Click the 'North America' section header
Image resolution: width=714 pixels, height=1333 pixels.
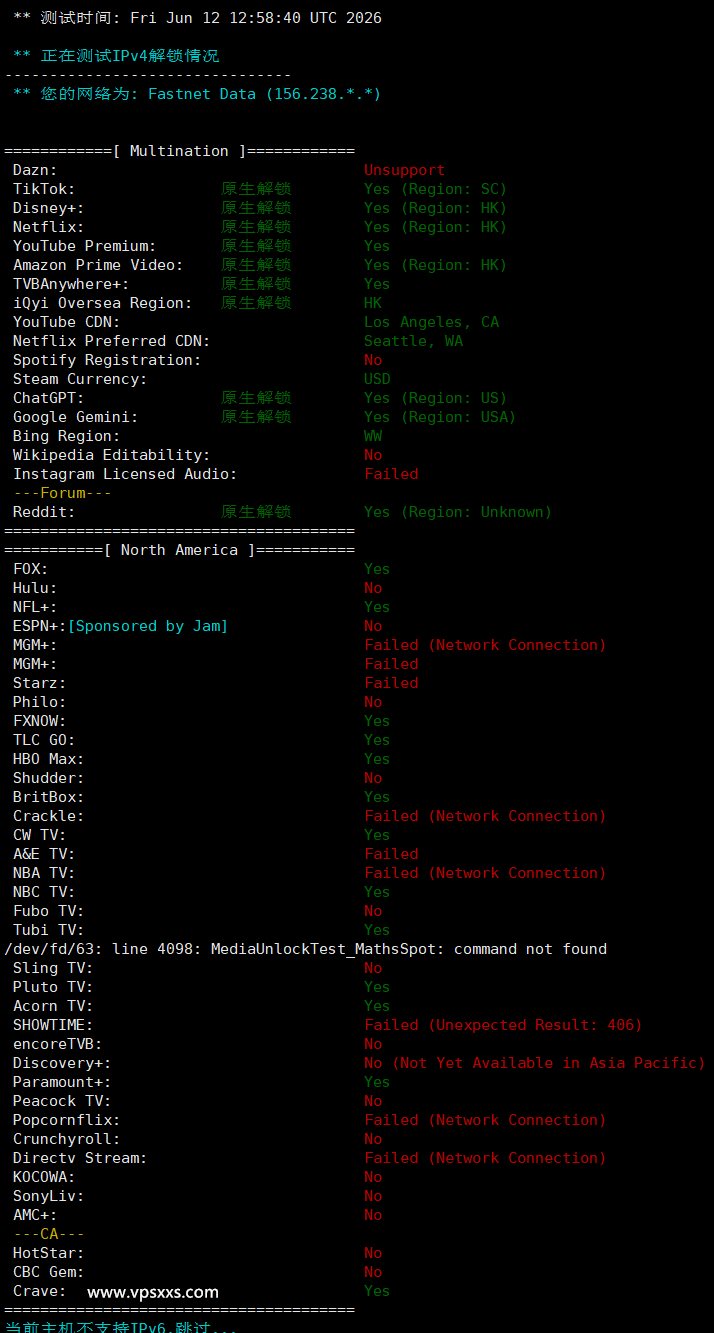click(x=179, y=550)
